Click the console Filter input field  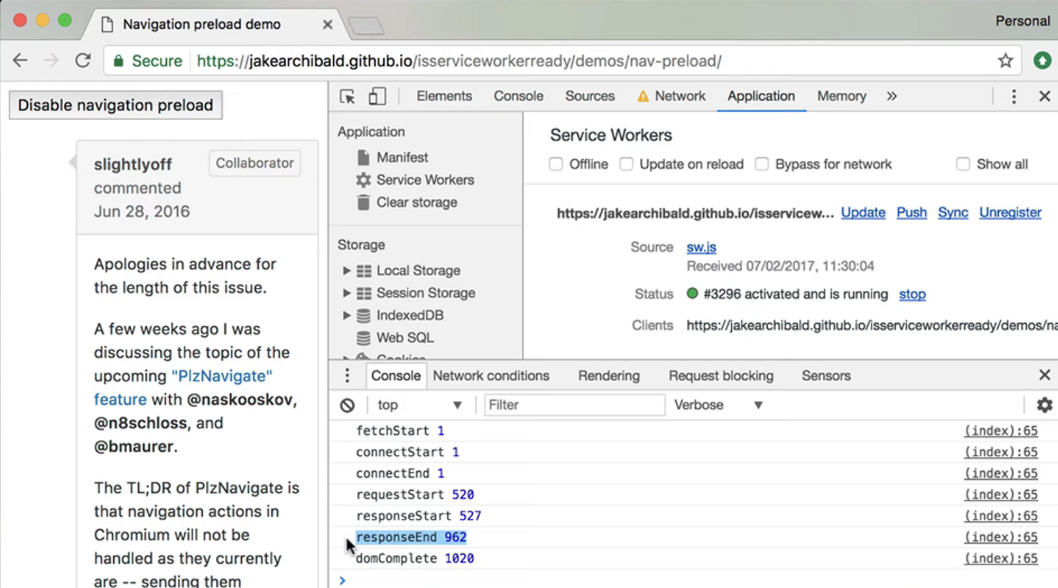[574, 405]
